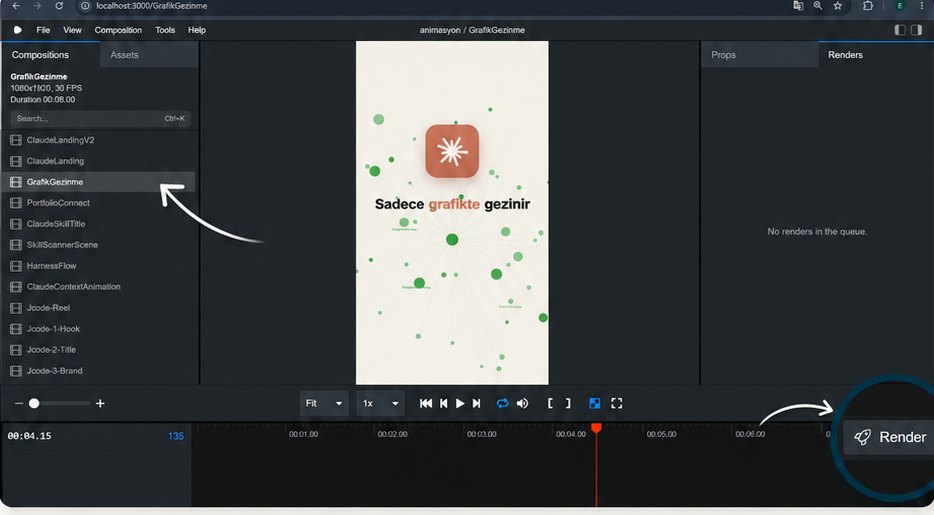Toggle the right sidebar panel icon
Screen dimensions: 934x515
pyautogui.click(x=916, y=30)
